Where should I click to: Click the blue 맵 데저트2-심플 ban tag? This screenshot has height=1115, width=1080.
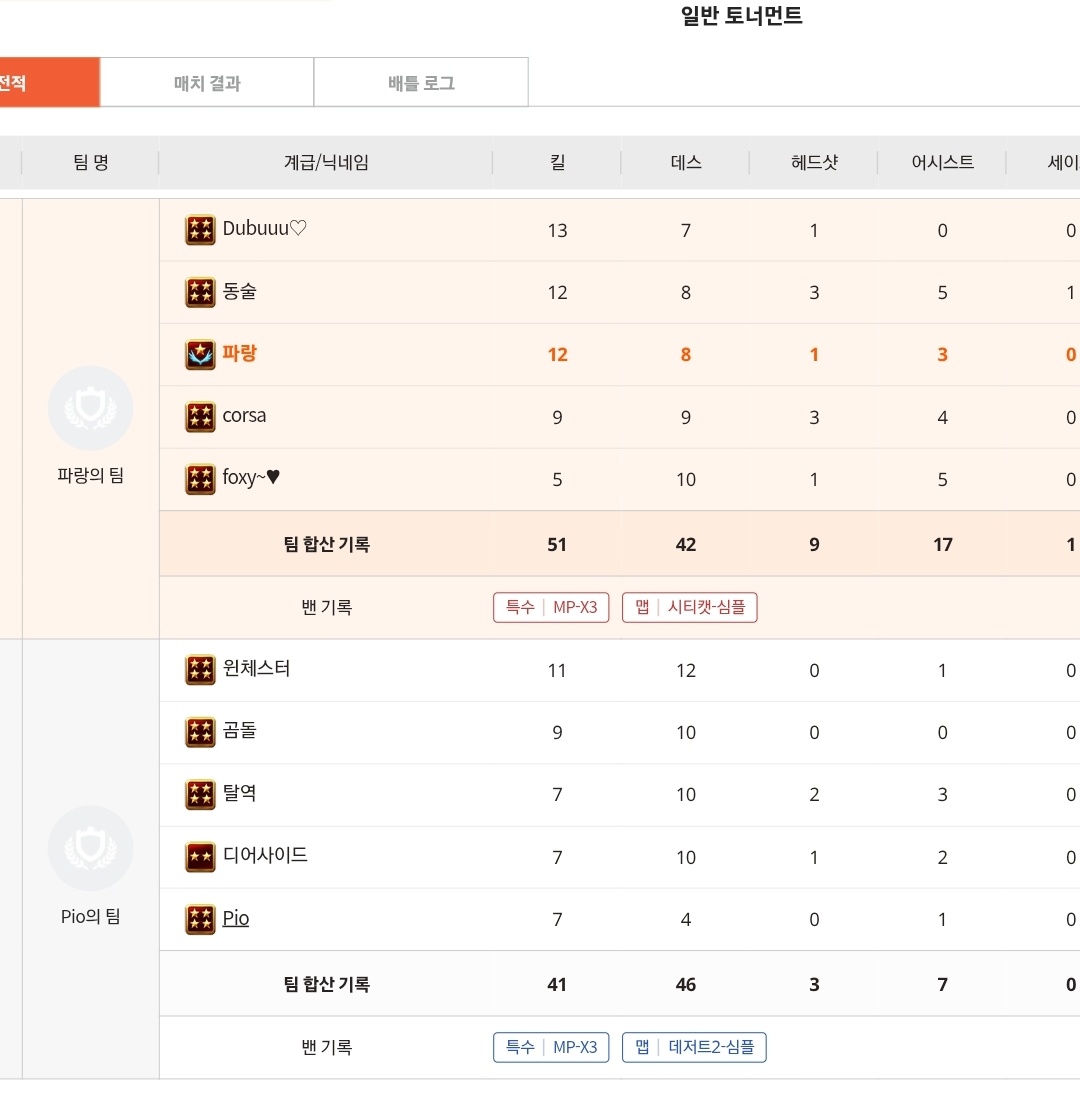coord(694,1047)
